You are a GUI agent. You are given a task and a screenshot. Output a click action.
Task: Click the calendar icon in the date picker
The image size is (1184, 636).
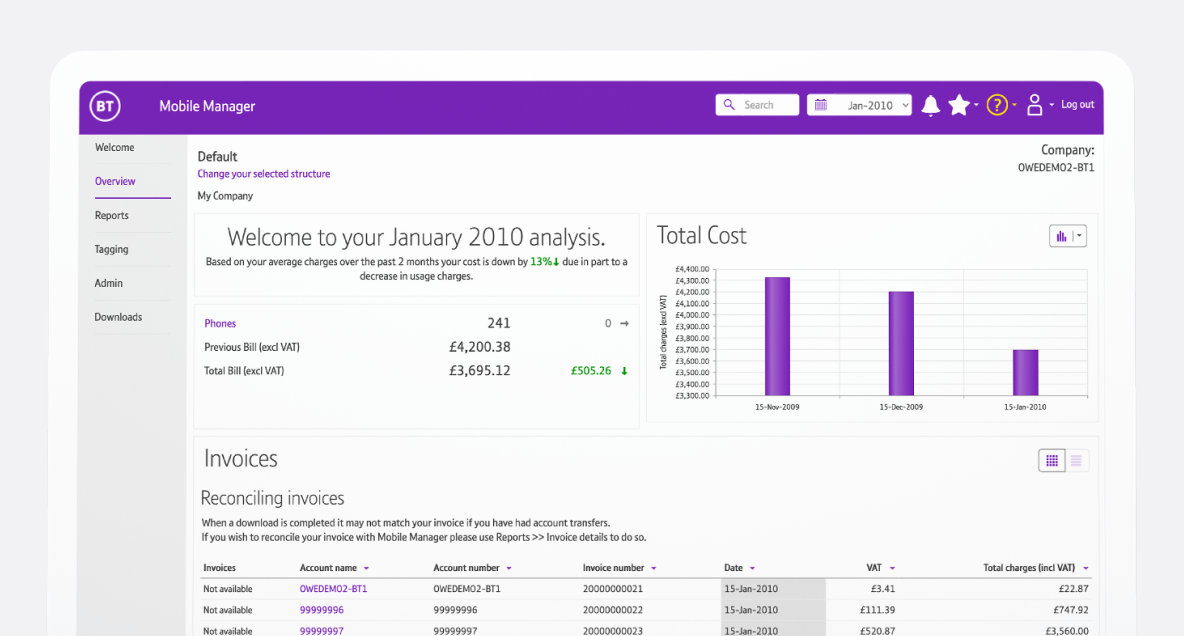point(821,105)
